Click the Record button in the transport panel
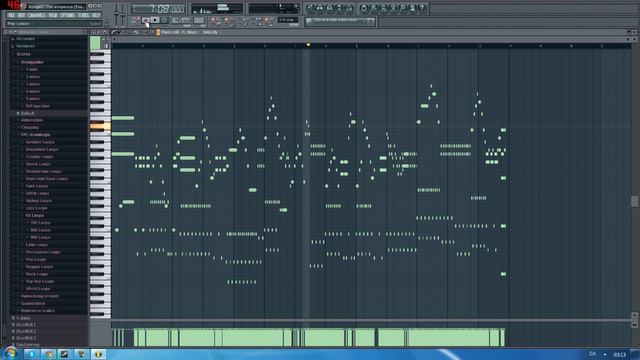 [164, 20]
